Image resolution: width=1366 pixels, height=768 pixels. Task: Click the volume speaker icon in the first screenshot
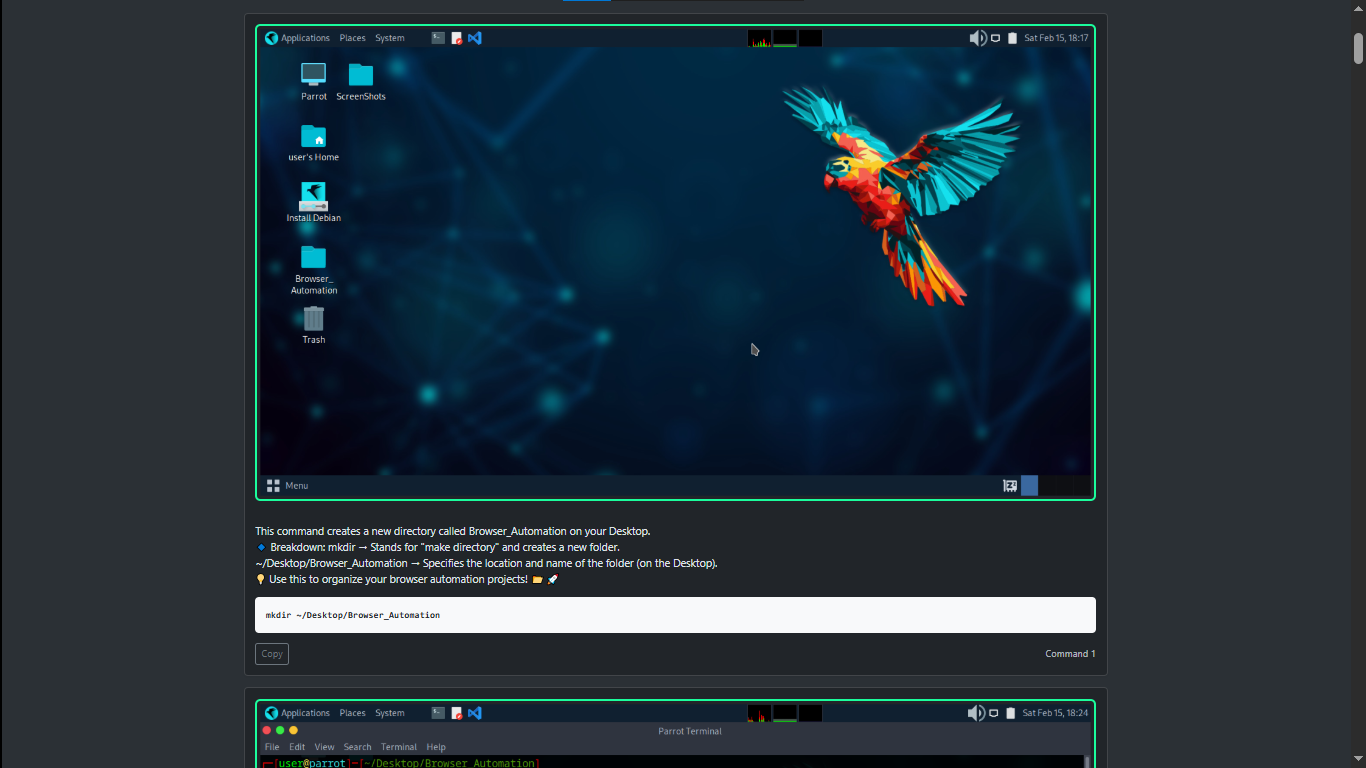(977, 38)
